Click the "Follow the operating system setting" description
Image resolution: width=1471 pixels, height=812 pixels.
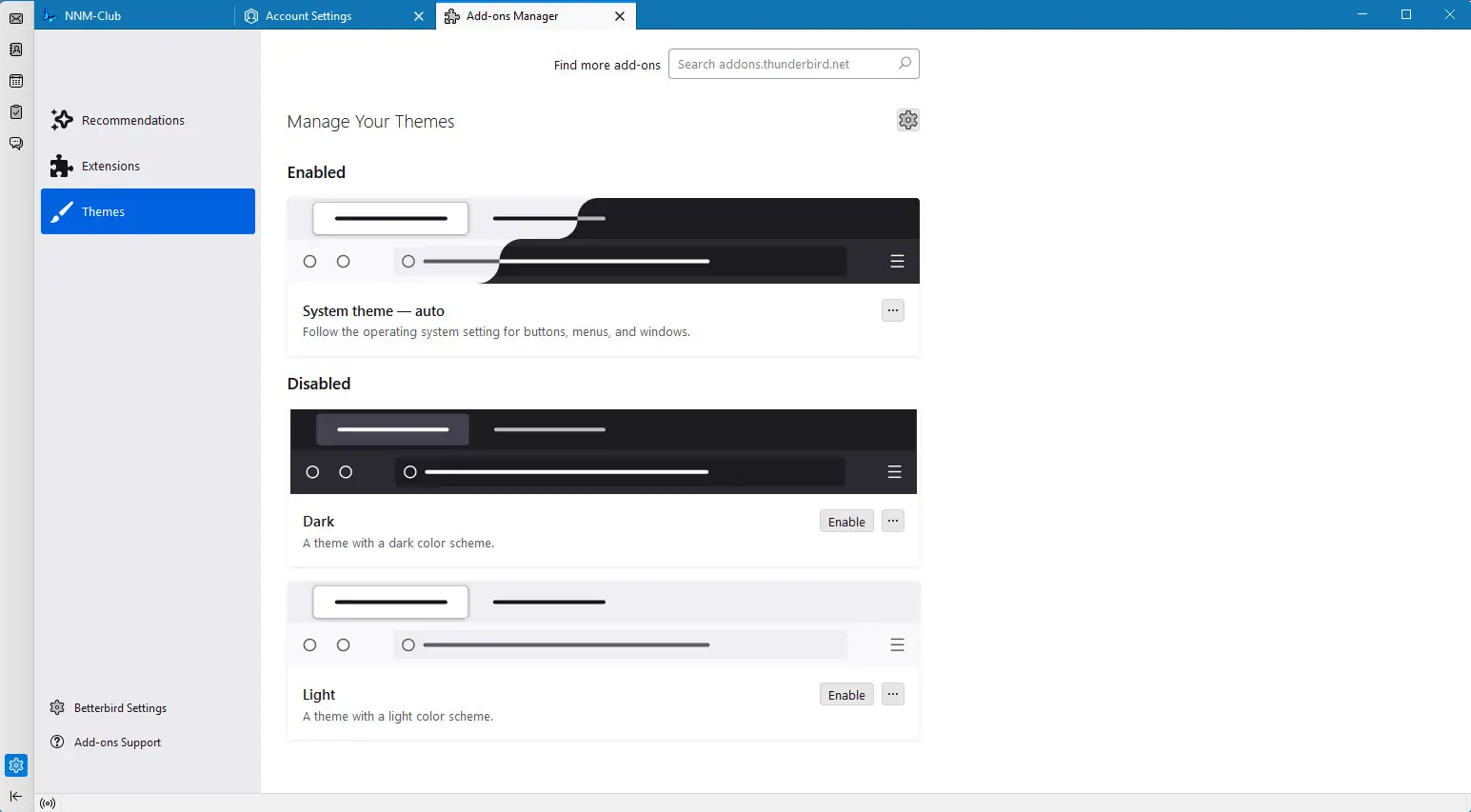pyautogui.click(x=496, y=332)
